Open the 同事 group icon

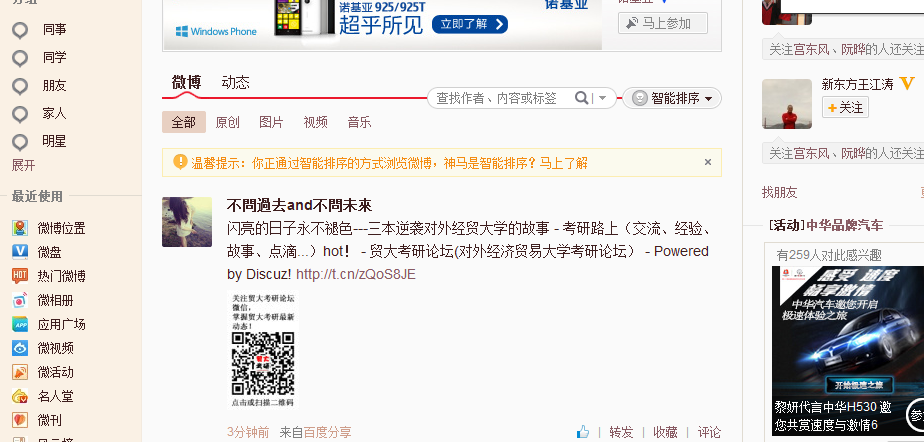(20, 30)
